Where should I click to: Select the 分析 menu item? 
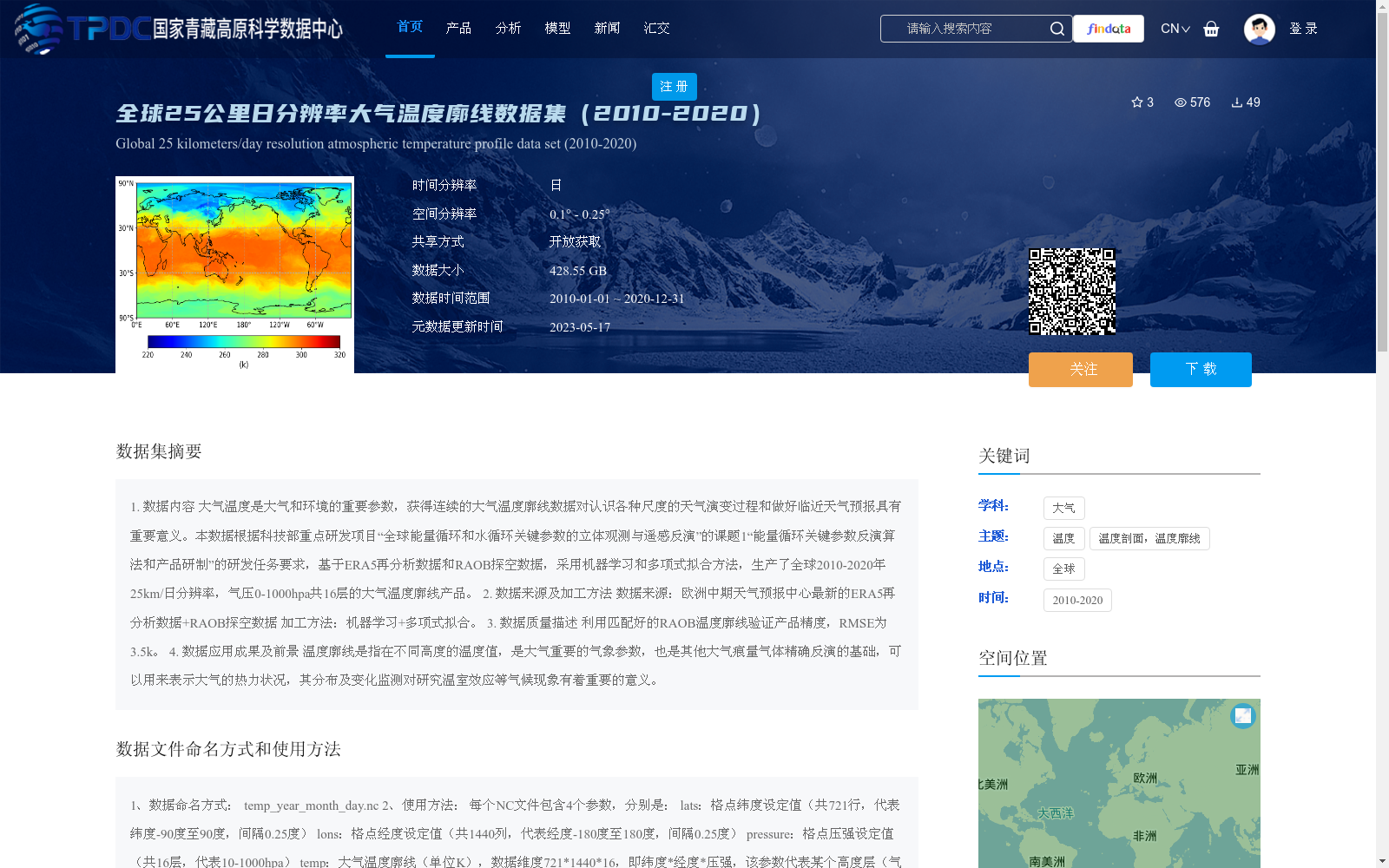[508, 28]
